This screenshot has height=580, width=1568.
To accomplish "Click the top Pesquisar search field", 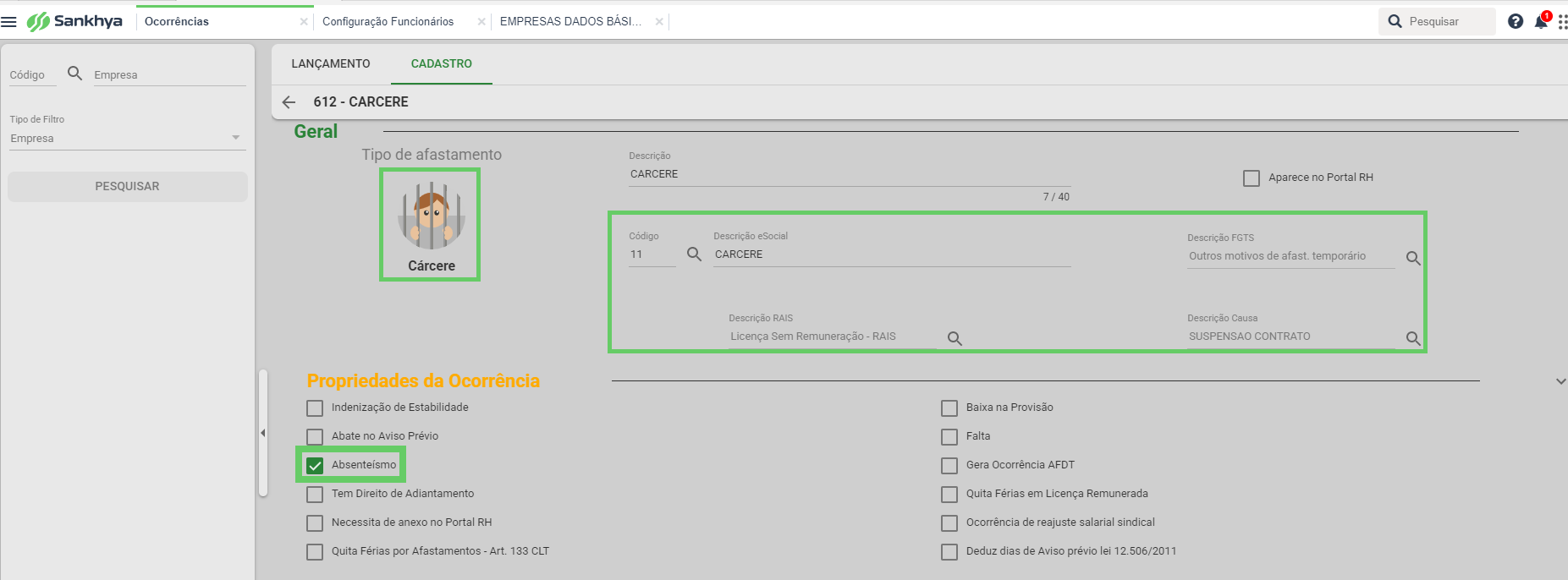I will click(x=1437, y=22).
